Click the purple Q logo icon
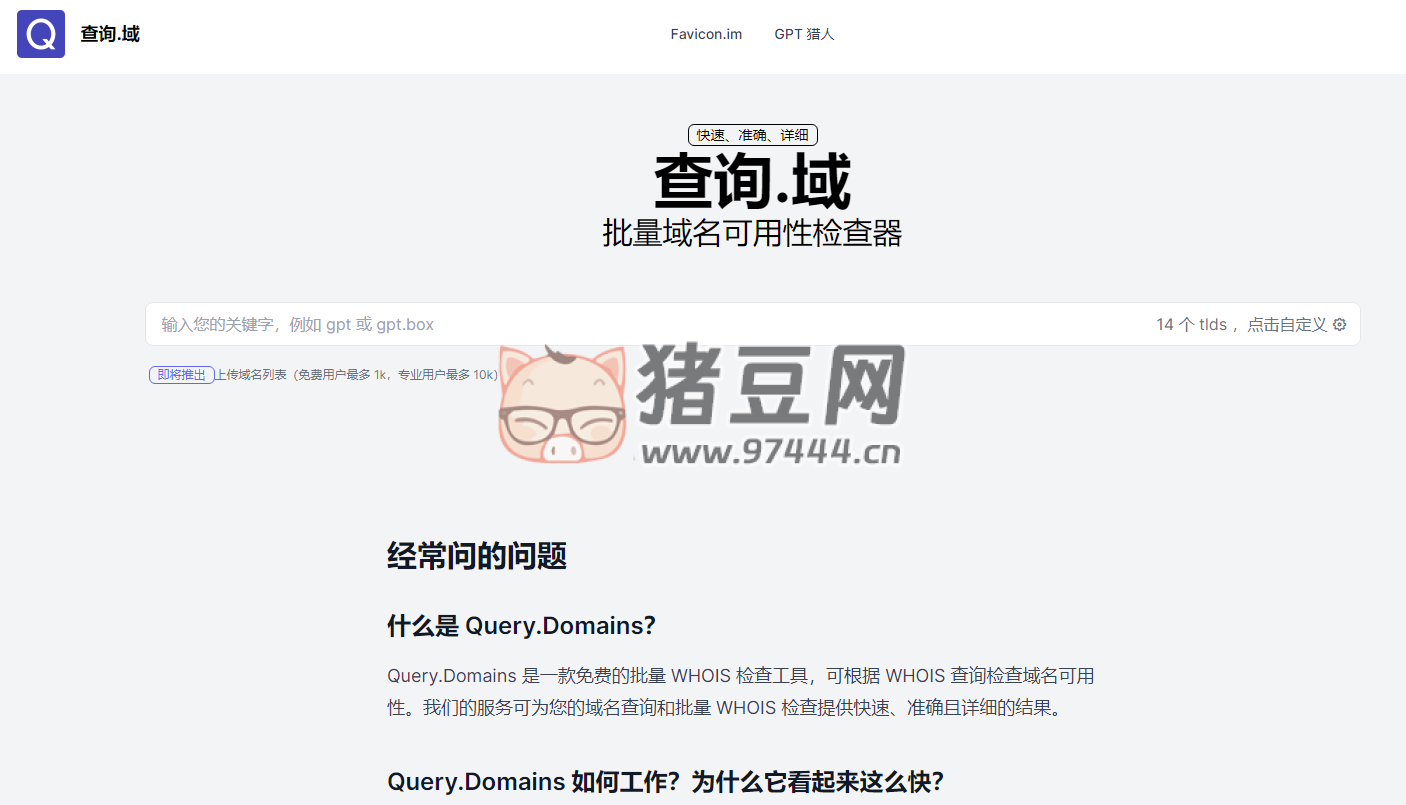The width and height of the screenshot is (1406, 805). [41, 34]
